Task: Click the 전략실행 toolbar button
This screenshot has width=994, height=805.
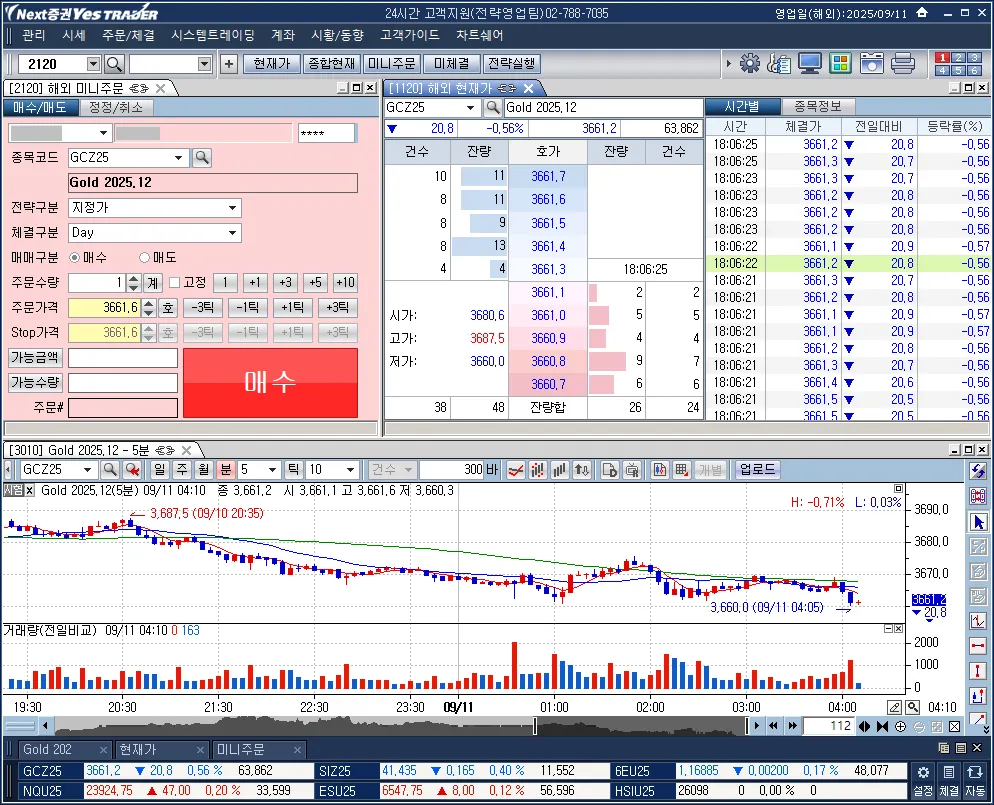Action: pyautogui.click(x=512, y=64)
